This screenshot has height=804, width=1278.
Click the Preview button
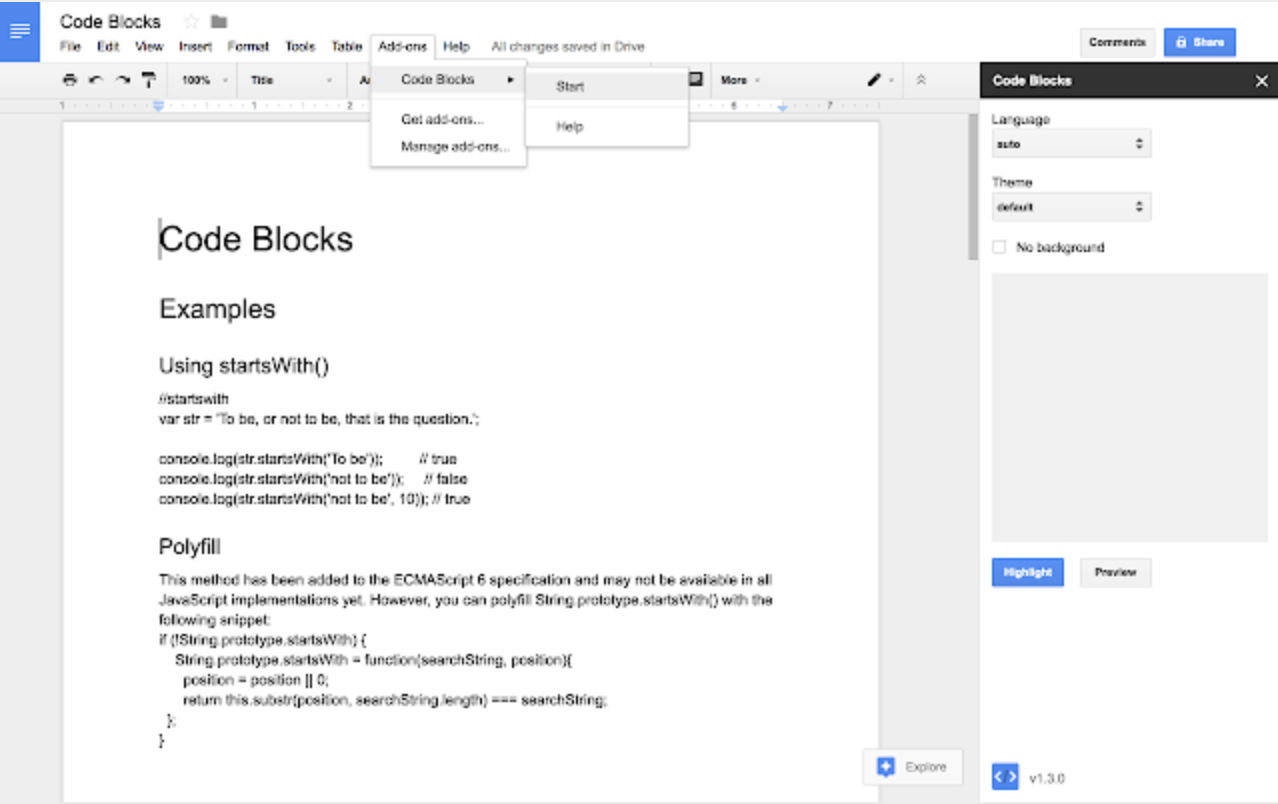[1115, 572]
